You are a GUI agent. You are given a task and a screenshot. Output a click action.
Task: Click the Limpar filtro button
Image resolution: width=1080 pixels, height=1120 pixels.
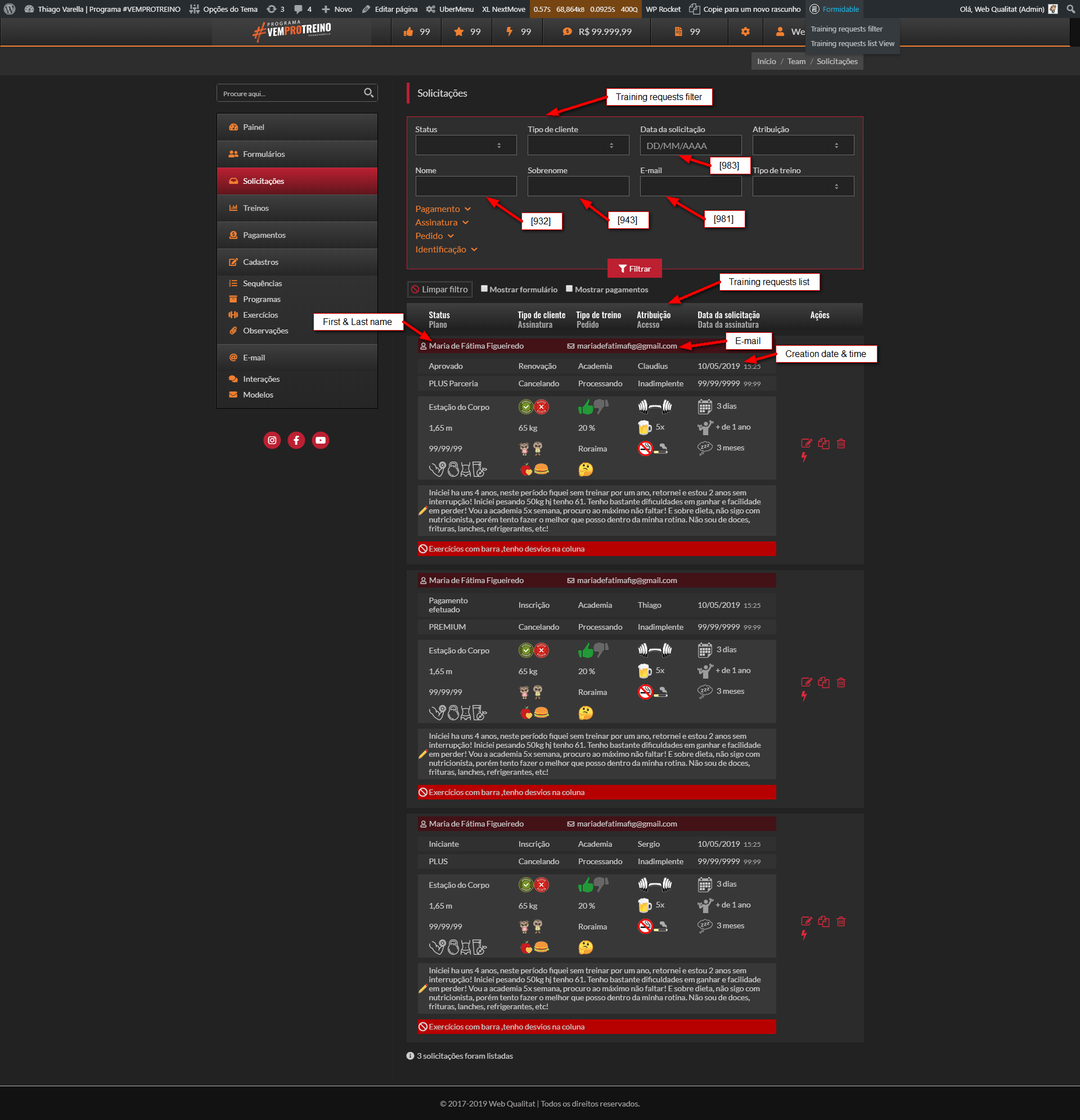coord(439,289)
